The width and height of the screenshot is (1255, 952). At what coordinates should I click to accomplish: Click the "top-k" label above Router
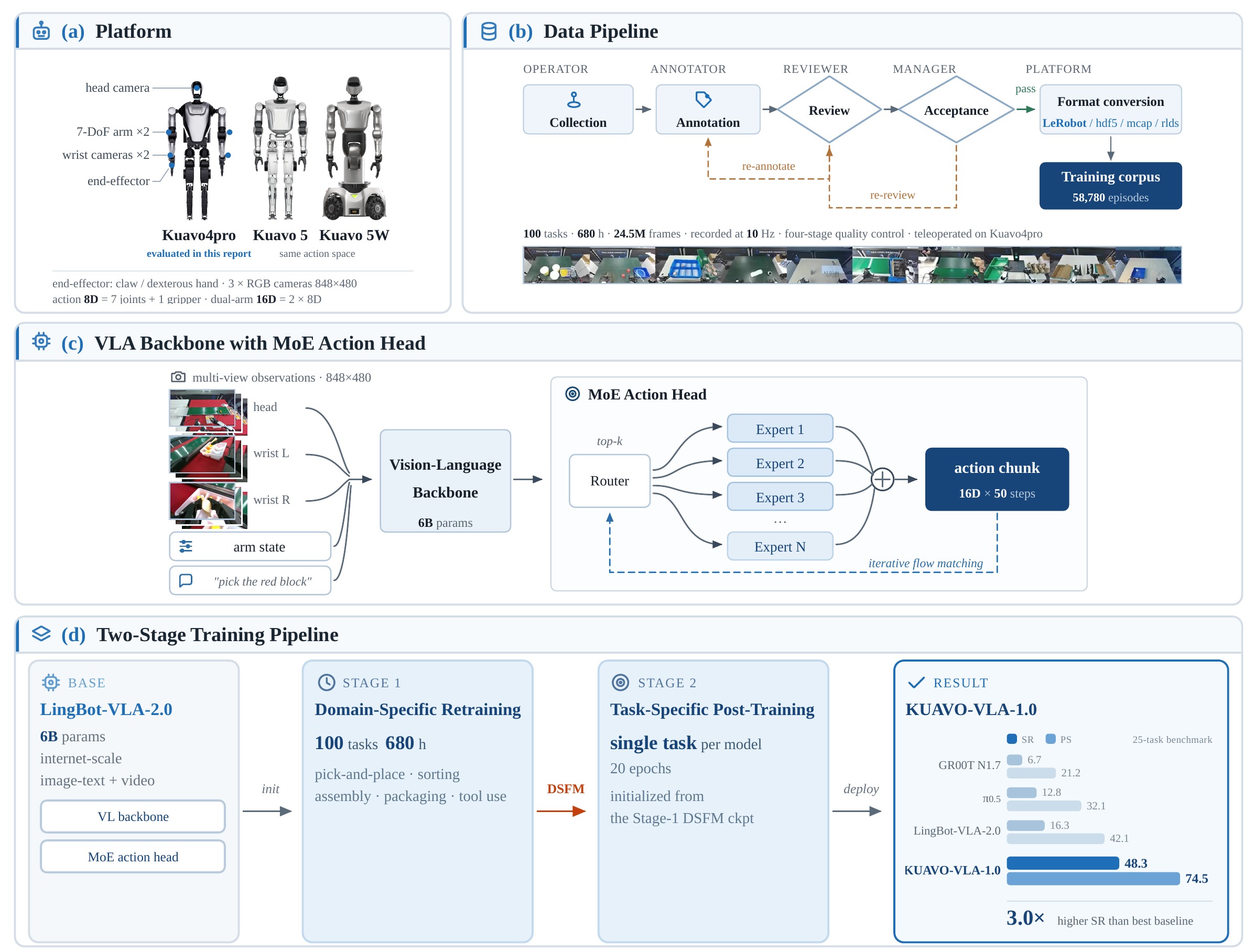coord(609,441)
